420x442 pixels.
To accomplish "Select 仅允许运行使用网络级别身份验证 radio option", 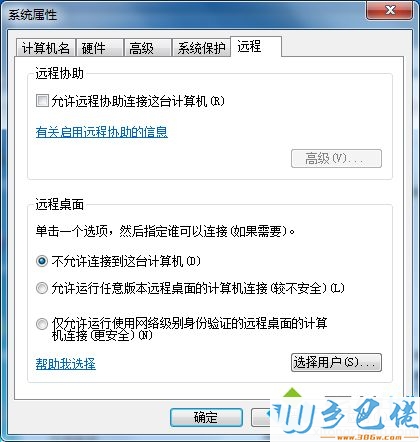I will pos(42,324).
